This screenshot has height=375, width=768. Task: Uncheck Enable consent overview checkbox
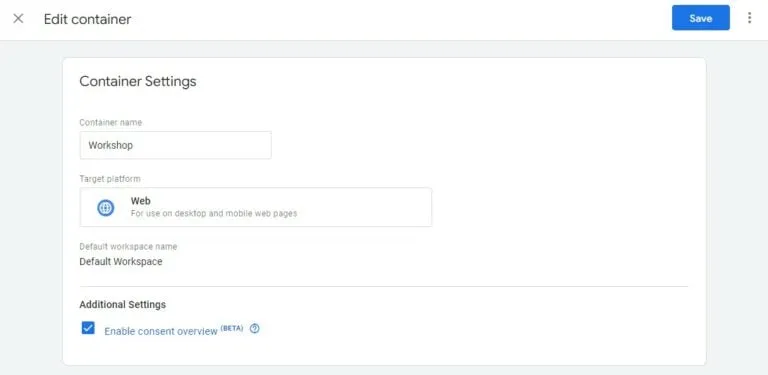click(x=88, y=328)
